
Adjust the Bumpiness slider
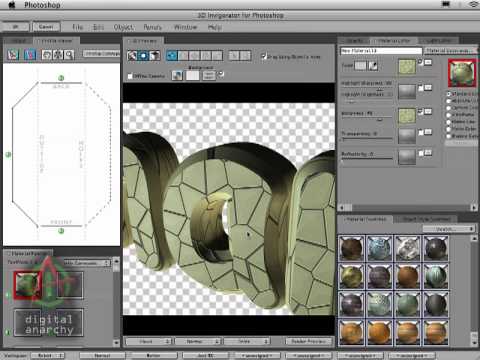click(367, 119)
